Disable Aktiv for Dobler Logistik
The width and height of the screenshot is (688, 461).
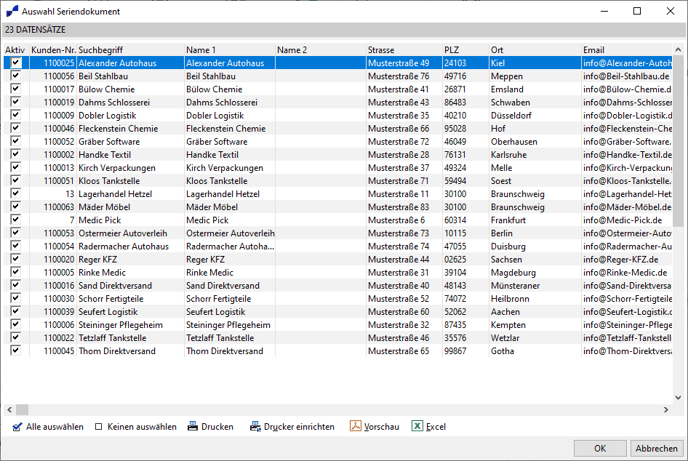click(x=15, y=115)
